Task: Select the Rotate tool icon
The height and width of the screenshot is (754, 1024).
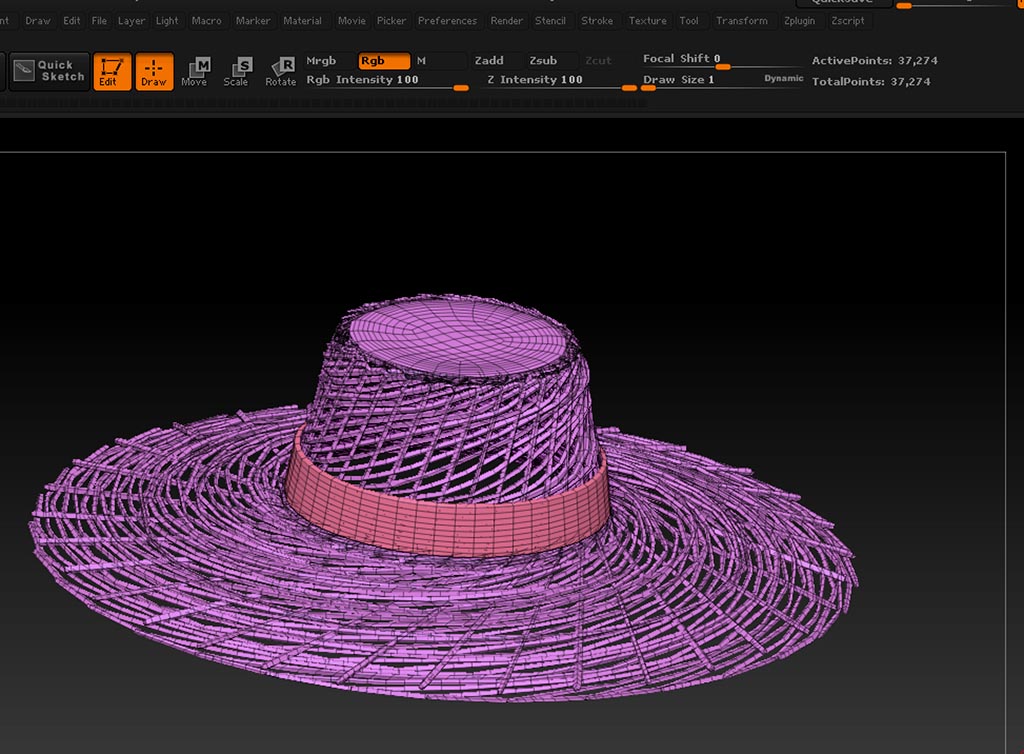Action: point(281,72)
